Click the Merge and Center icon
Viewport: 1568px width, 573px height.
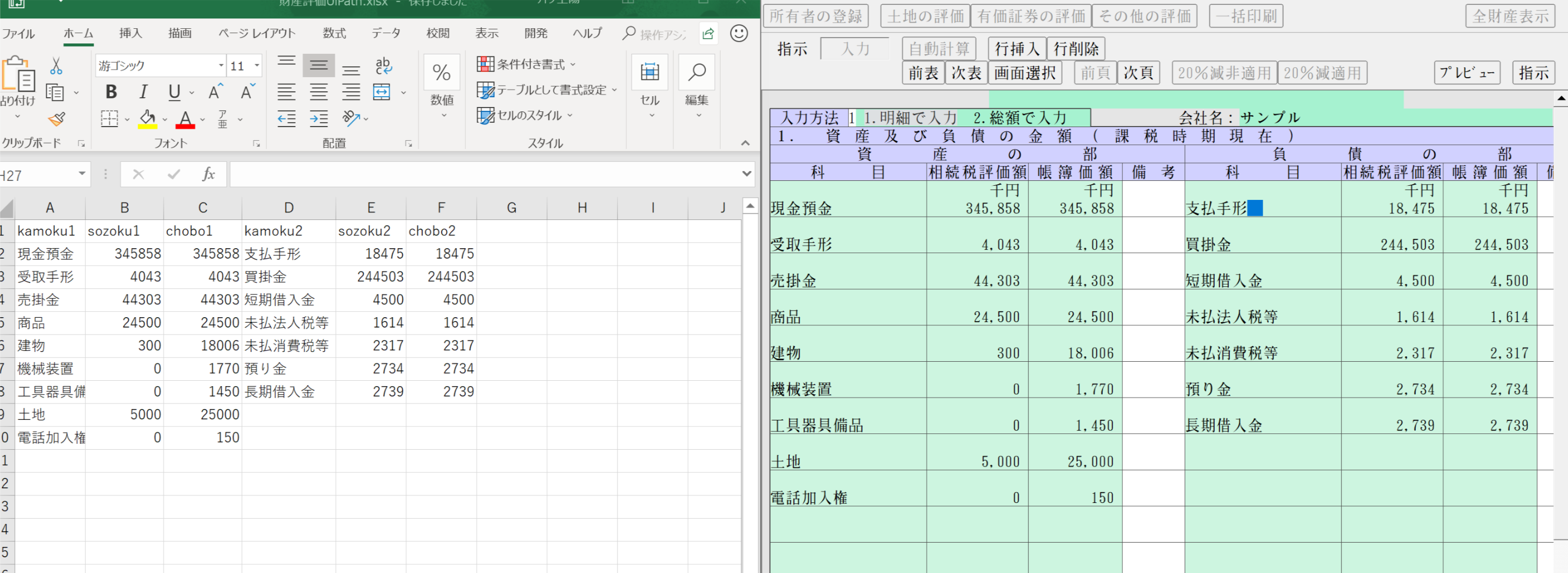[382, 92]
